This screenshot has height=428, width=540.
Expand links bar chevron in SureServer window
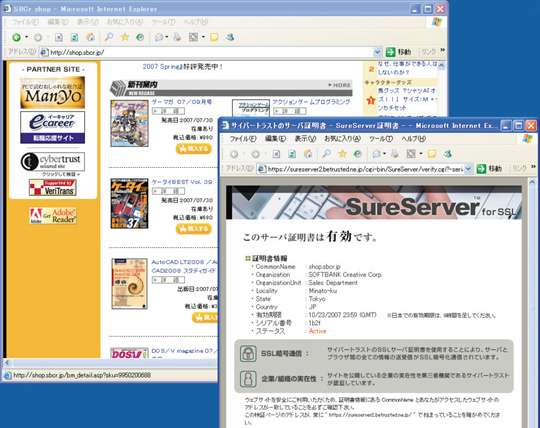tap(533, 167)
